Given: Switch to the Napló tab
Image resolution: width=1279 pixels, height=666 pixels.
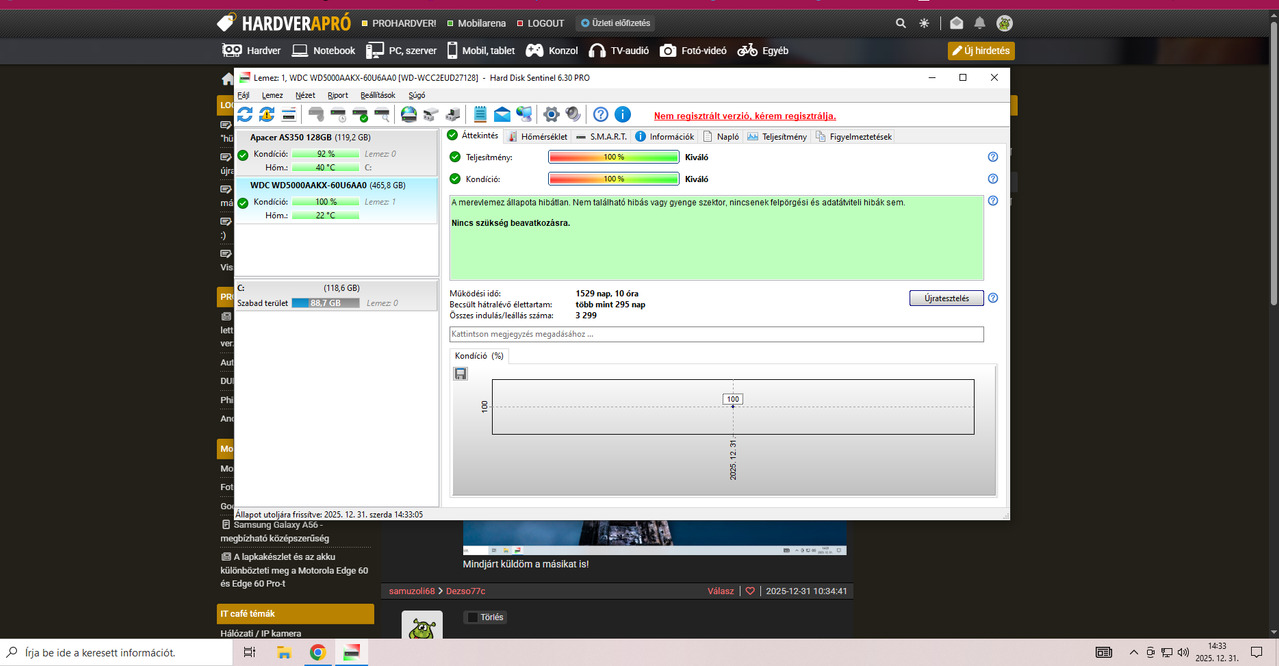Looking at the screenshot, I should pos(721,136).
